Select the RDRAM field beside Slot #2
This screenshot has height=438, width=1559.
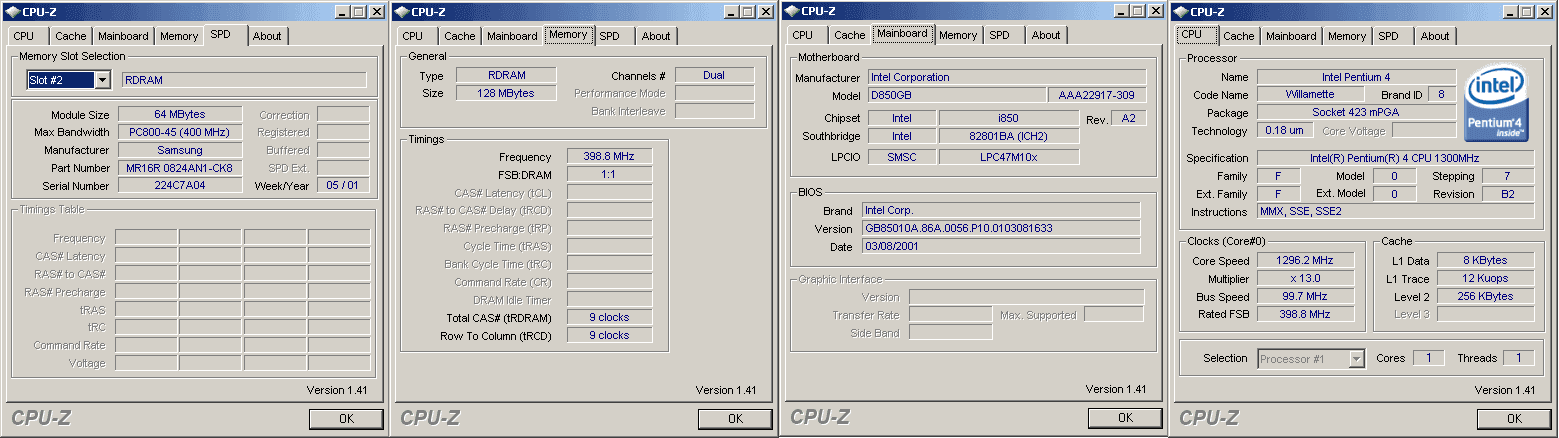244,80
